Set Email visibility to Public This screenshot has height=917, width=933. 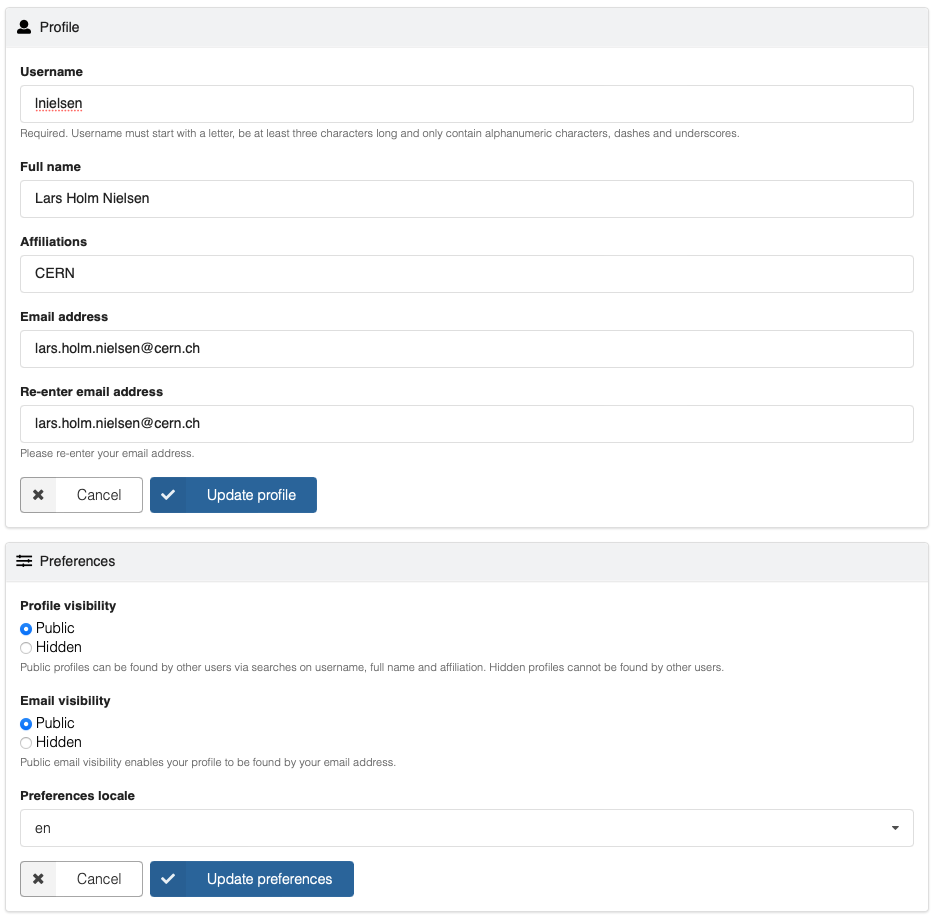pyautogui.click(x=27, y=724)
